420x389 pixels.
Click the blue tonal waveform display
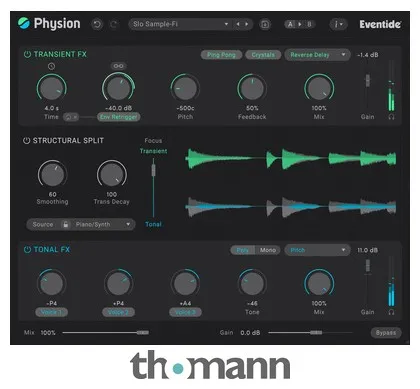pyautogui.click(x=291, y=207)
